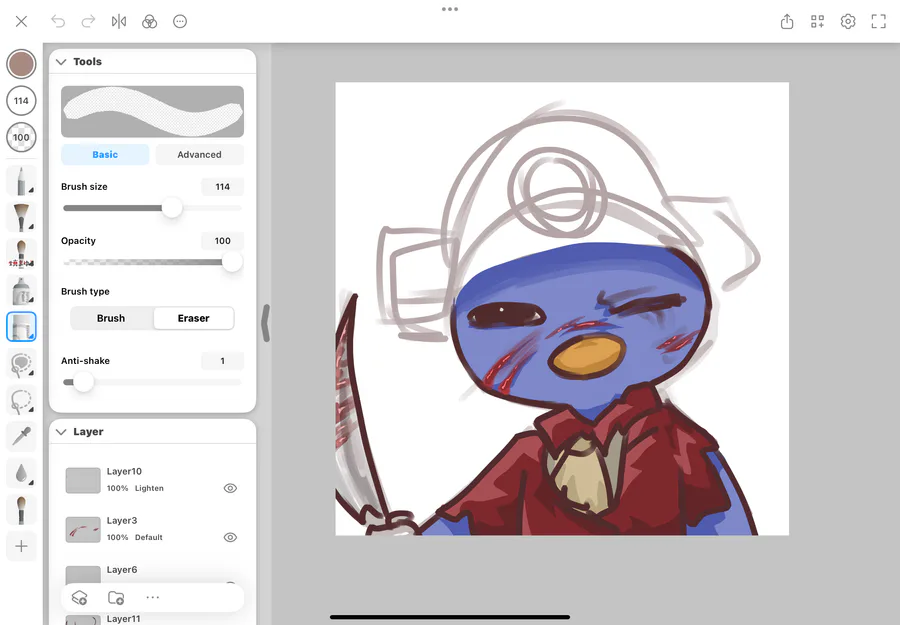This screenshot has height=625, width=900.
Task: Select the bottom round brush tool
Action: pyautogui.click(x=21, y=510)
